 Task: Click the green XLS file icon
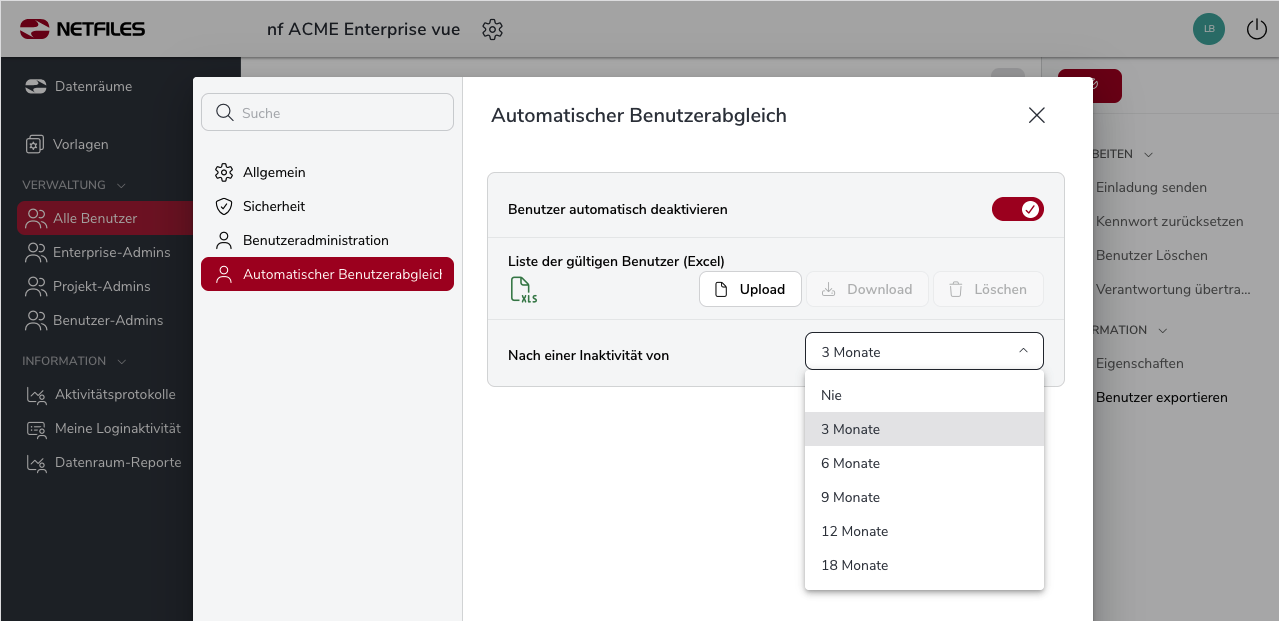point(523,290)
